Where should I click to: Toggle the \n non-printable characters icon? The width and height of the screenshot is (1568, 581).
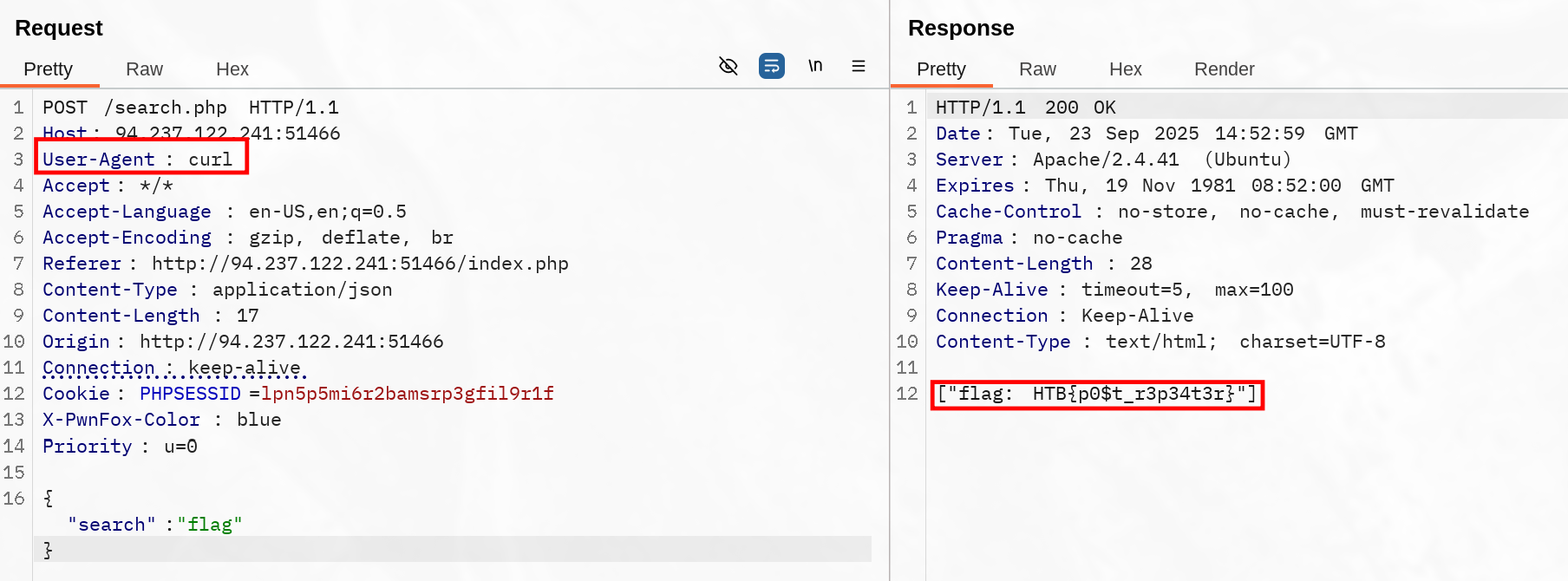[815, 66]
